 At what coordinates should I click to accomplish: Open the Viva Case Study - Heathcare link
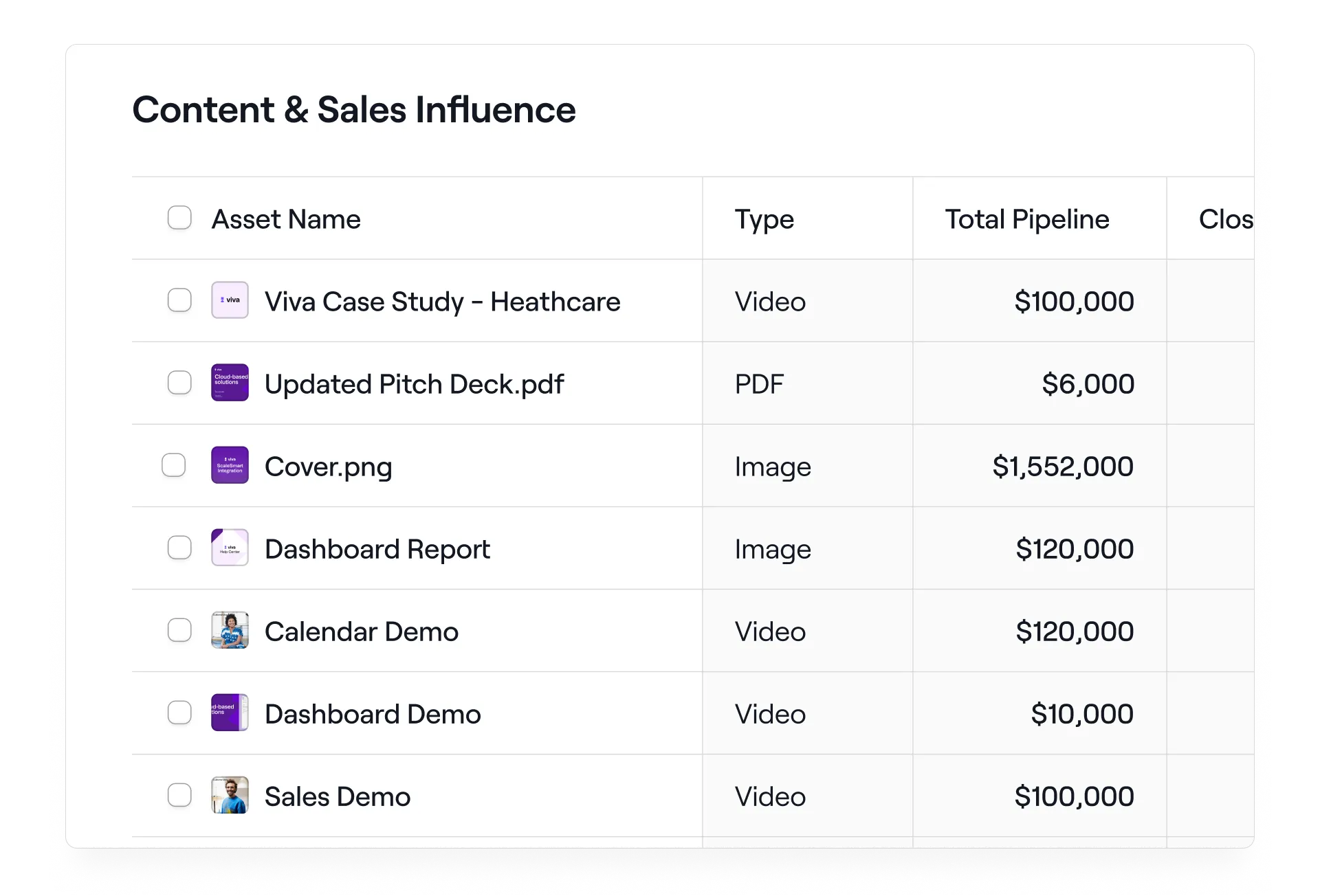coord(442,302)
